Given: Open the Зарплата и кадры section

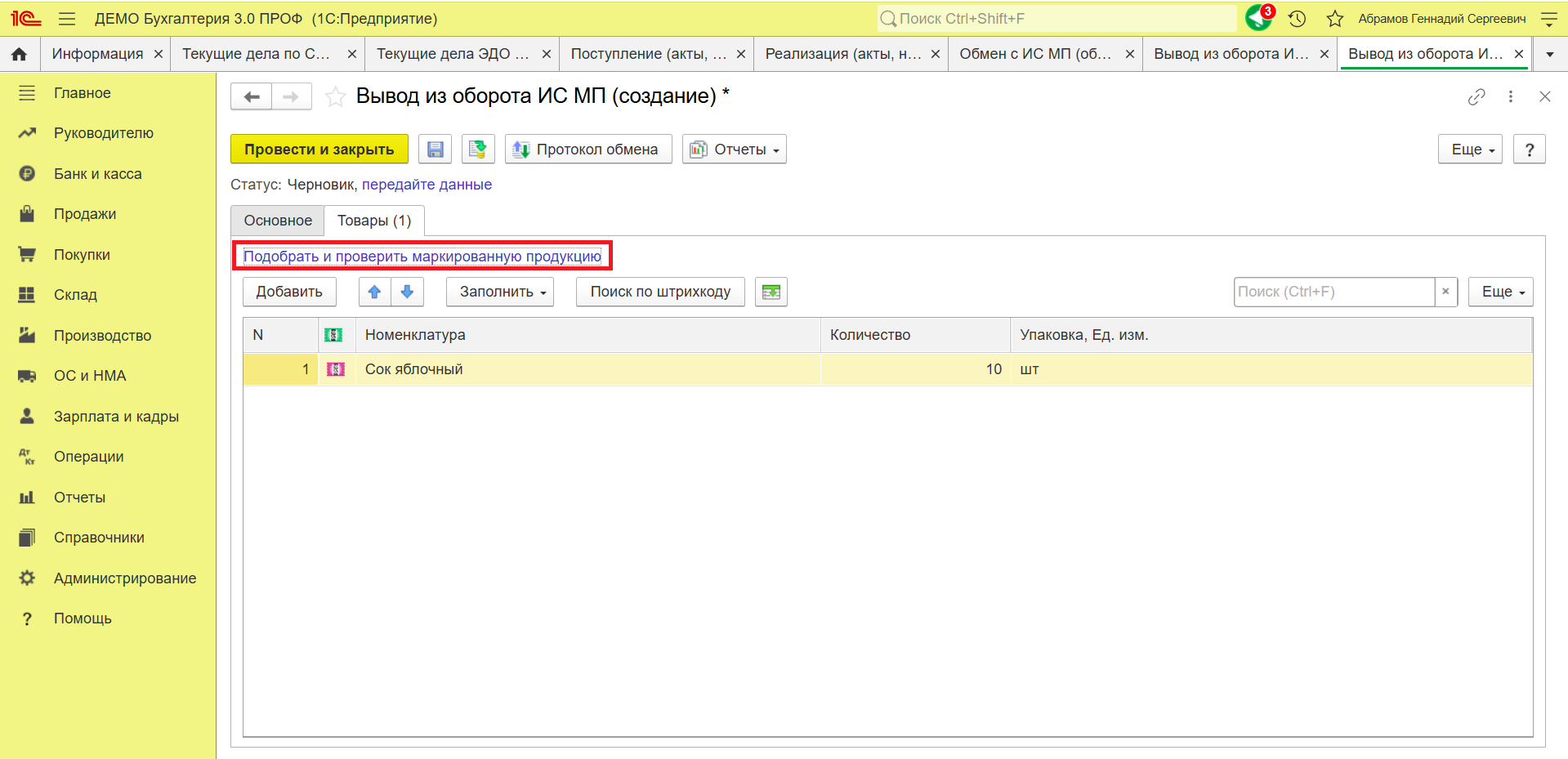Looking at the screenshot, I should coord(108,417).
